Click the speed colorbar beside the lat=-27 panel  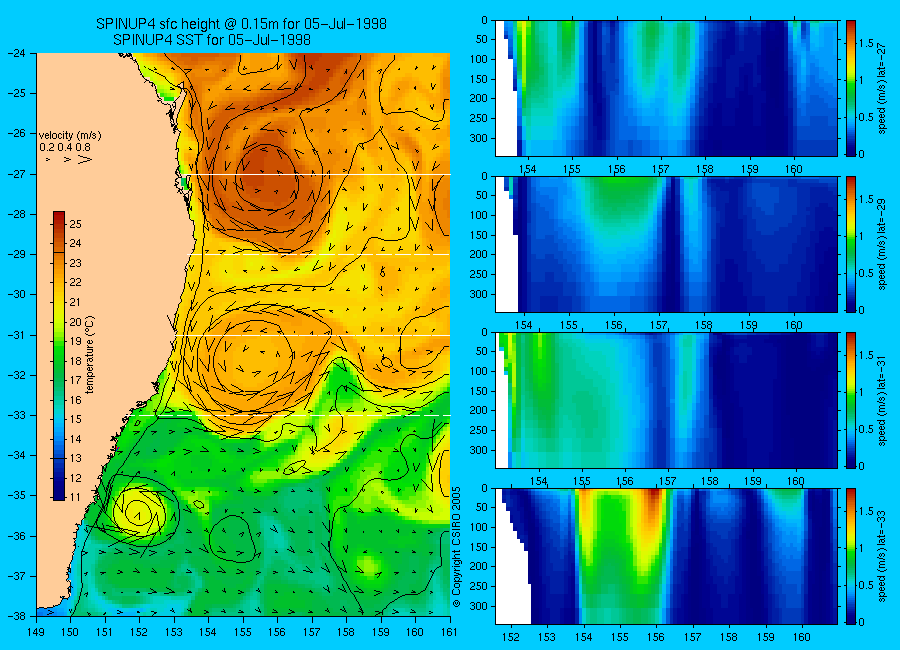(x=850, y=88)
